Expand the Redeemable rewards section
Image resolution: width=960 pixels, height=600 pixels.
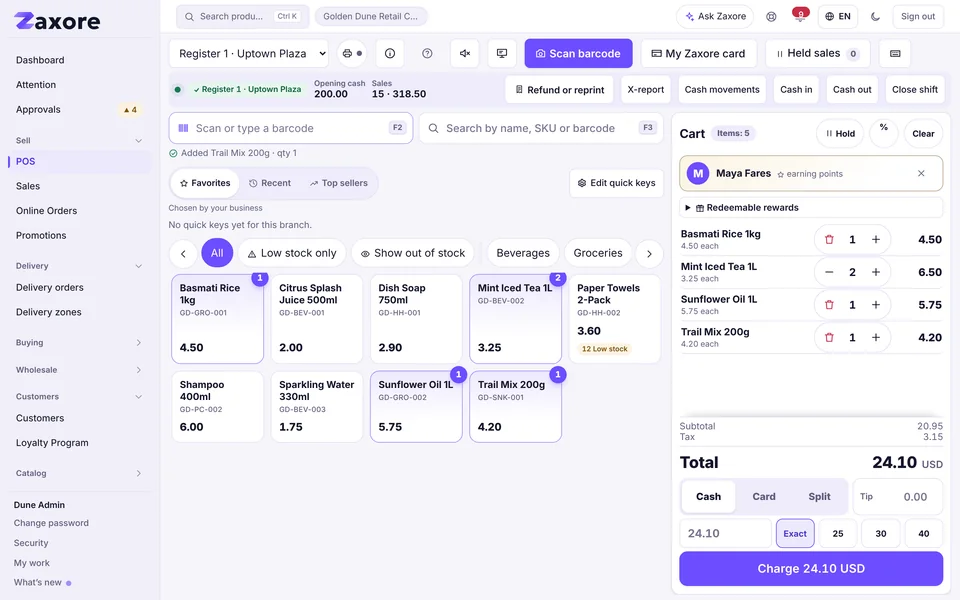click(x=811, y=208)
